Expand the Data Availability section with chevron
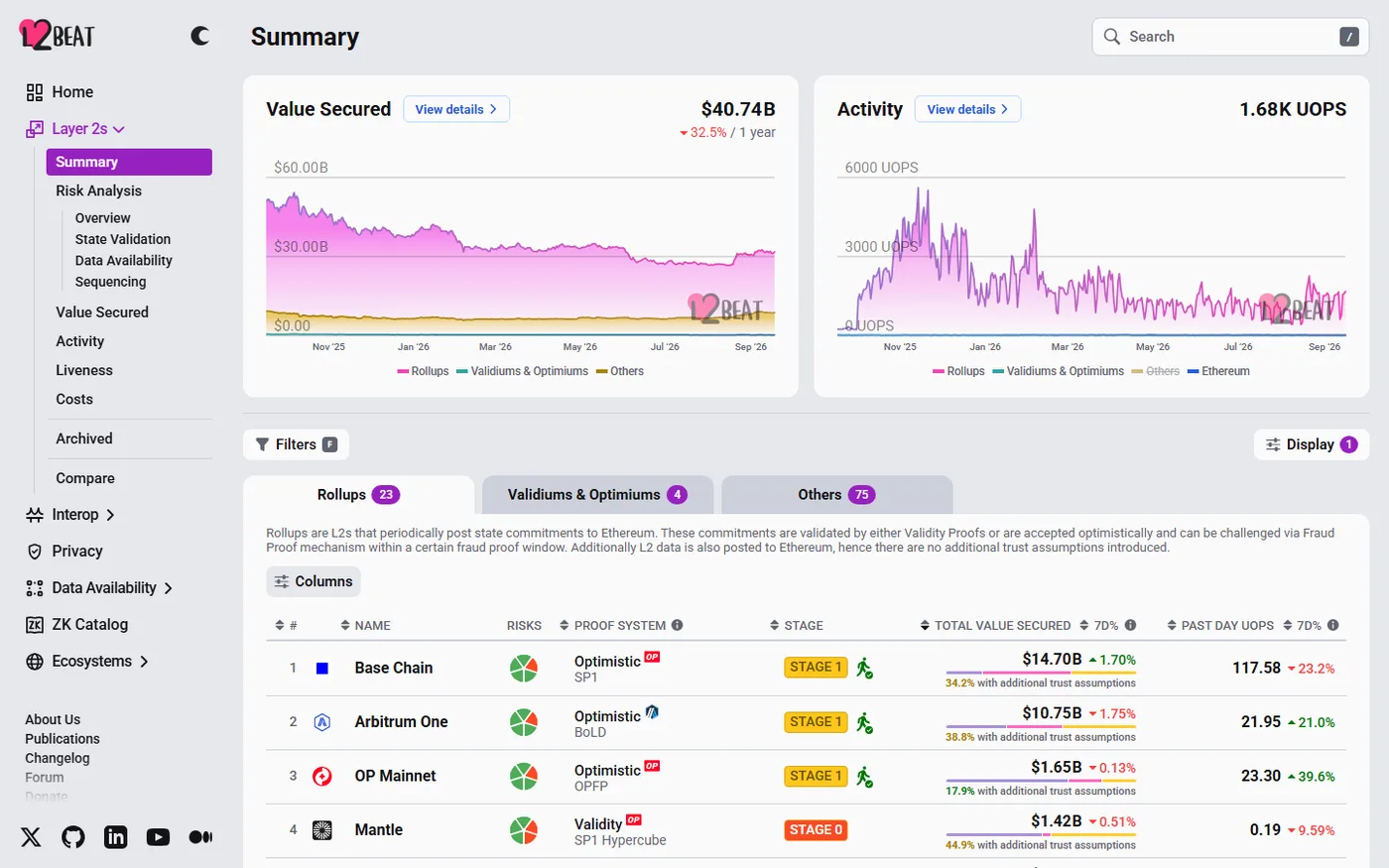The width and height of the screenshot is (1389, 868). pyautogui.click(x=169, y=588)
